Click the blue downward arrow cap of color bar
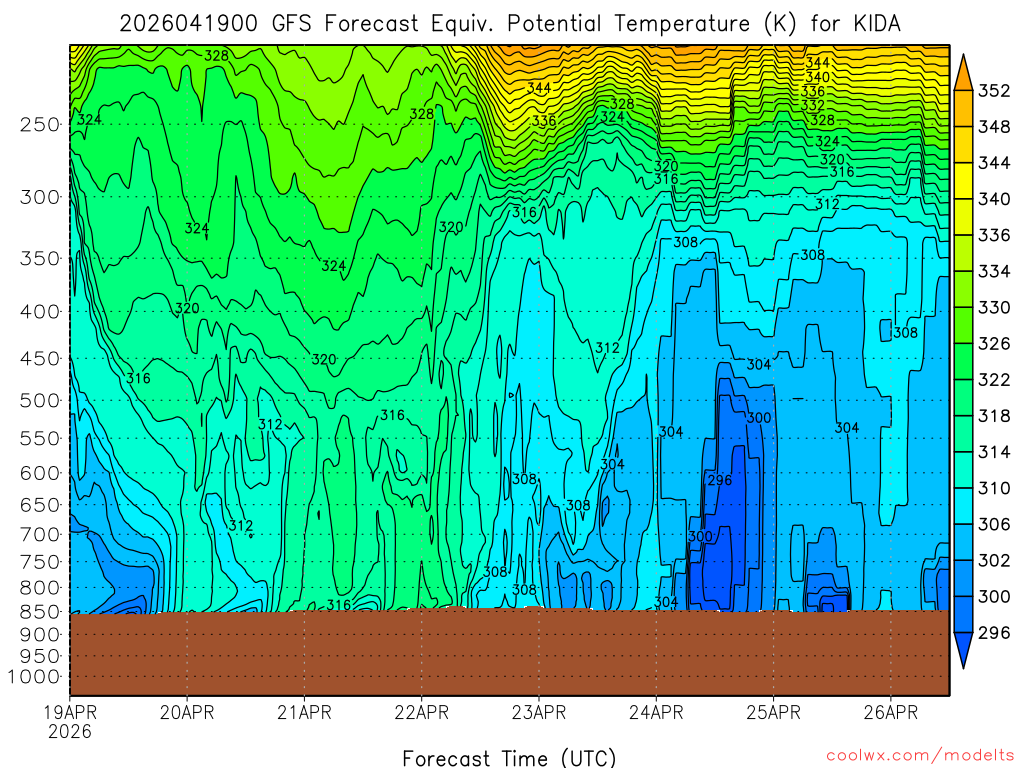Viewport: 1024px width, 768px height. point(963,648)
